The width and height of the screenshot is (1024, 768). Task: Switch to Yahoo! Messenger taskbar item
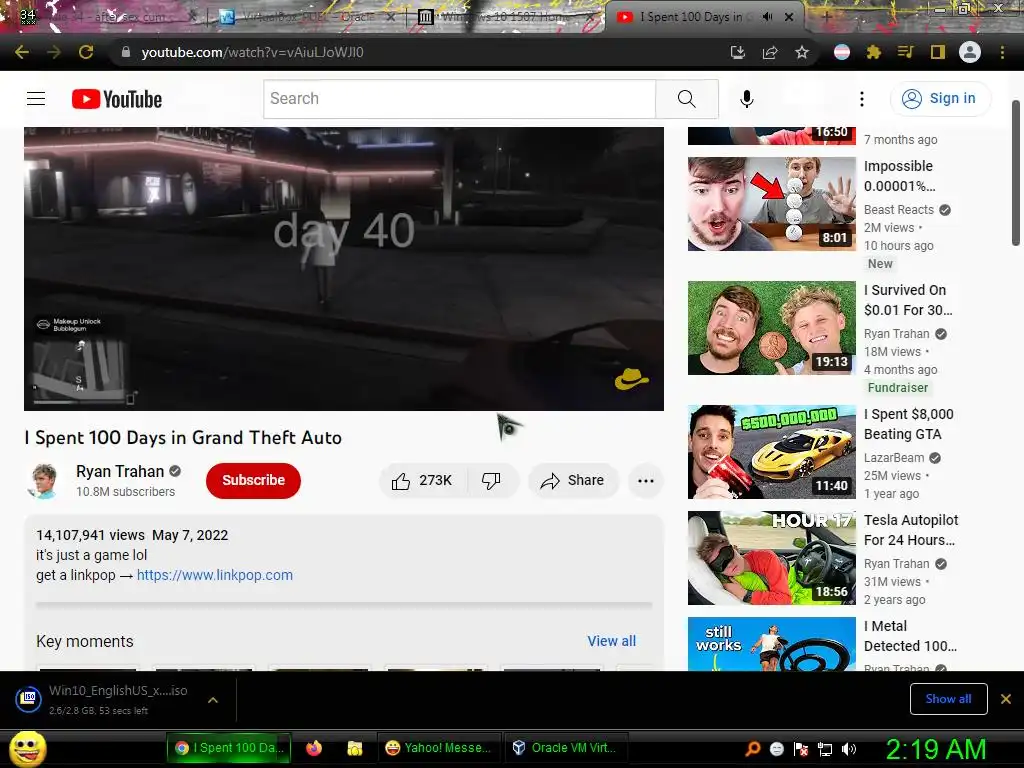coord(438,748)
